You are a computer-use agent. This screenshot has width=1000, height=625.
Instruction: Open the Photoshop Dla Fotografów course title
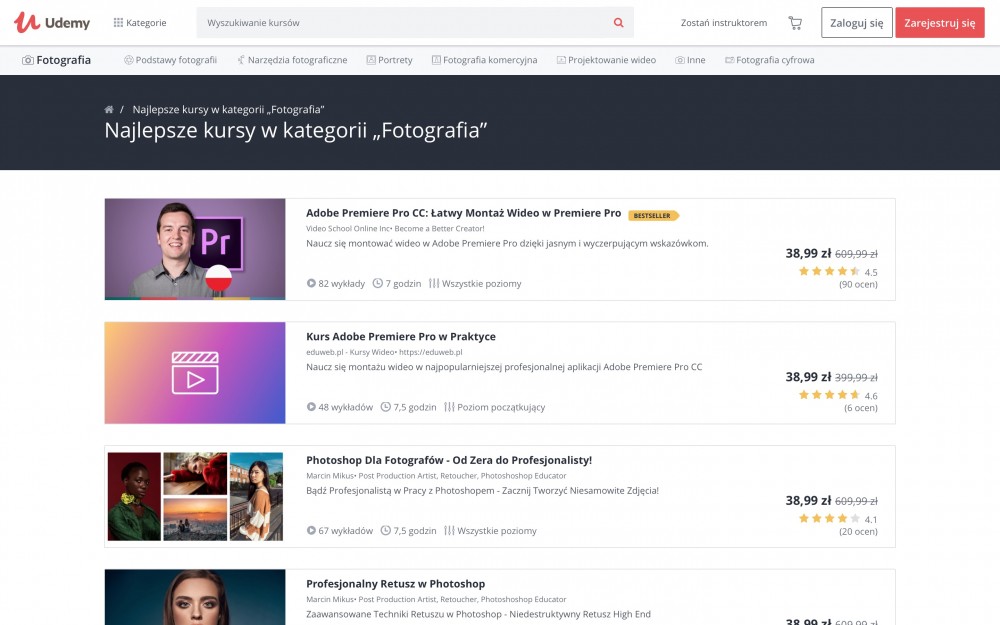pyautogui.click(x=449, y=460)
